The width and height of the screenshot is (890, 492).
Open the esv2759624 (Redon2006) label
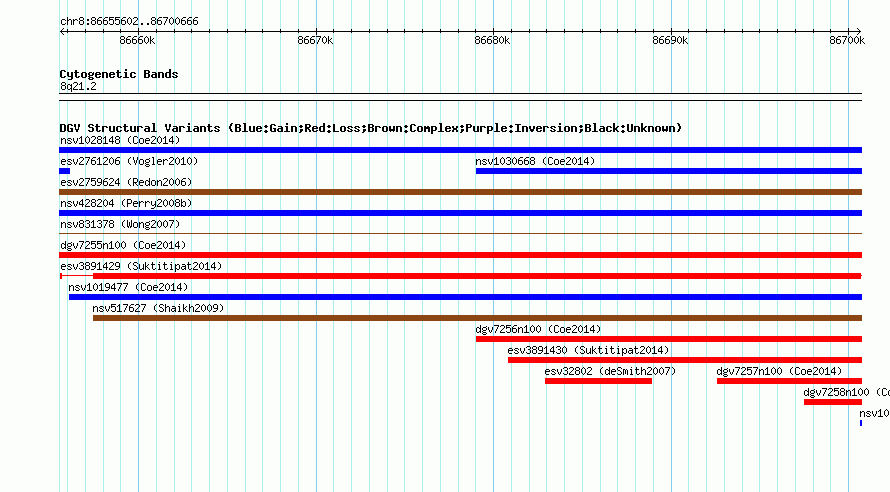pyautogui.click(x=126, y=182)
